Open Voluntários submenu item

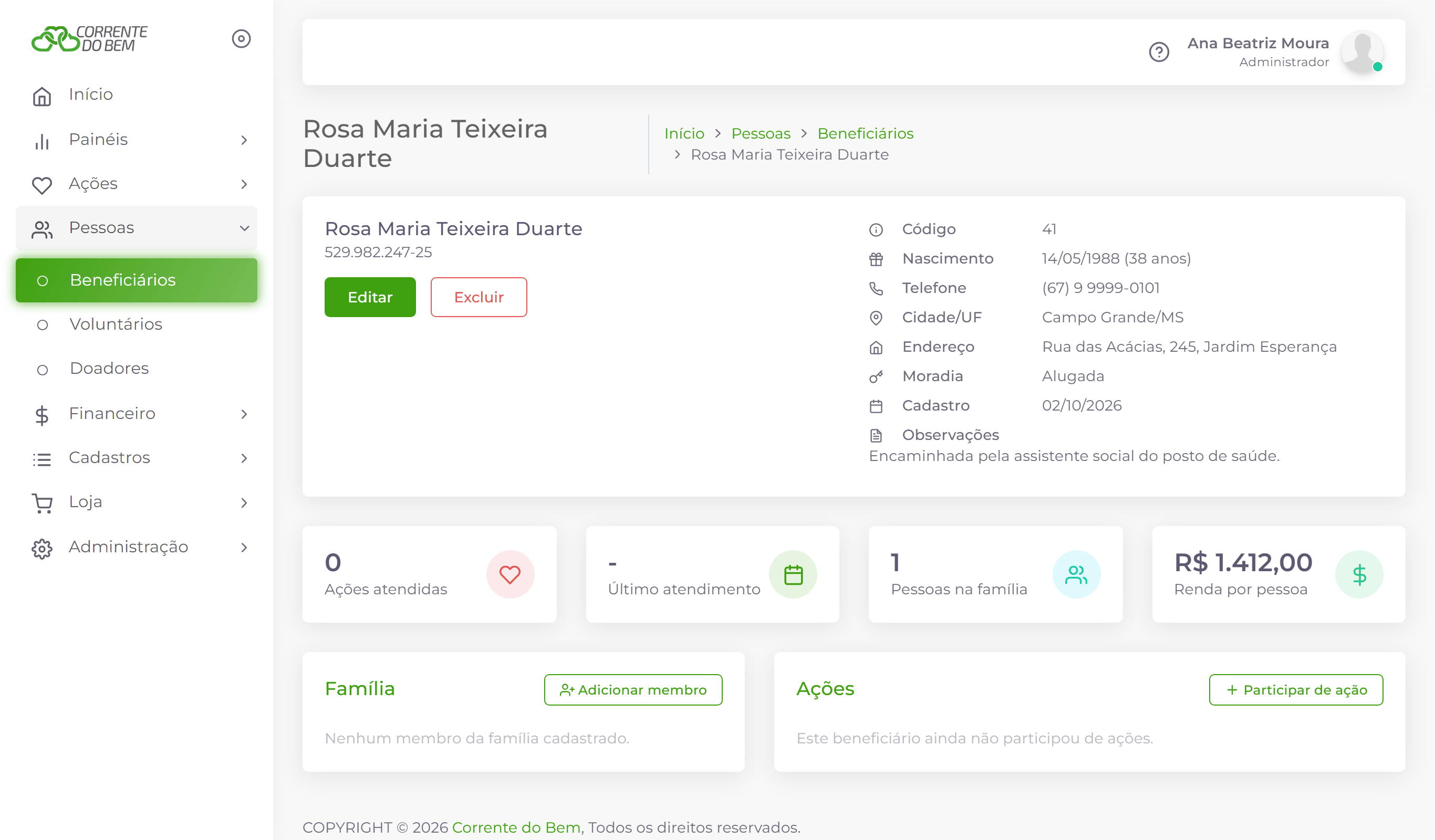137,324
